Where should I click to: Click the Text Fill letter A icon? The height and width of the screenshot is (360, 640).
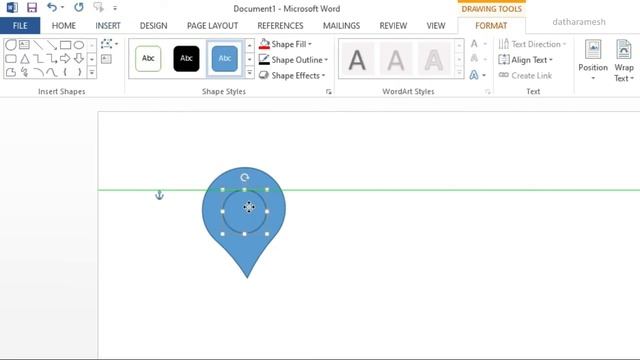(x=474, y=44)
